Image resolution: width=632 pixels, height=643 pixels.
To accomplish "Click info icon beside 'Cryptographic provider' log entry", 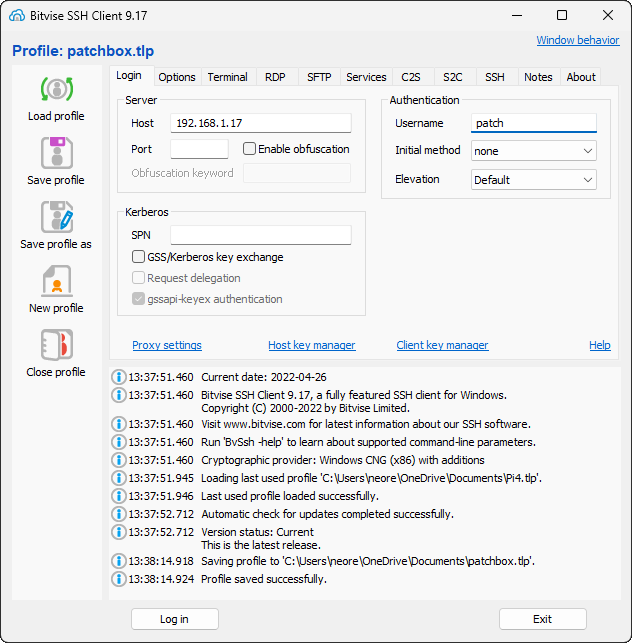I will (x=119, y=460).
